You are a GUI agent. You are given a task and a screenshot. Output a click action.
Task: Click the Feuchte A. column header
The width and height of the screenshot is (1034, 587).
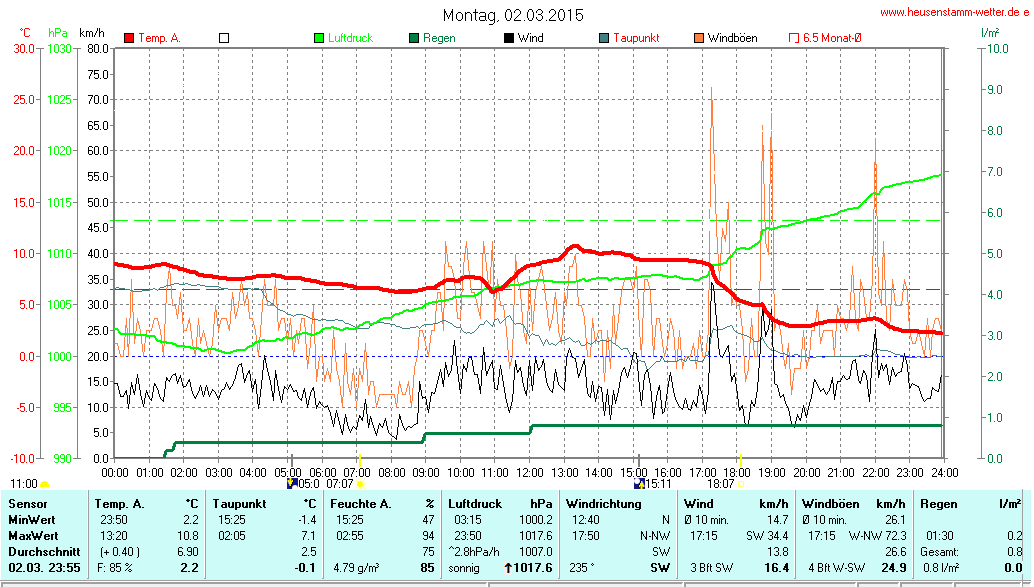pyautogui.click(x=359, y=504)
